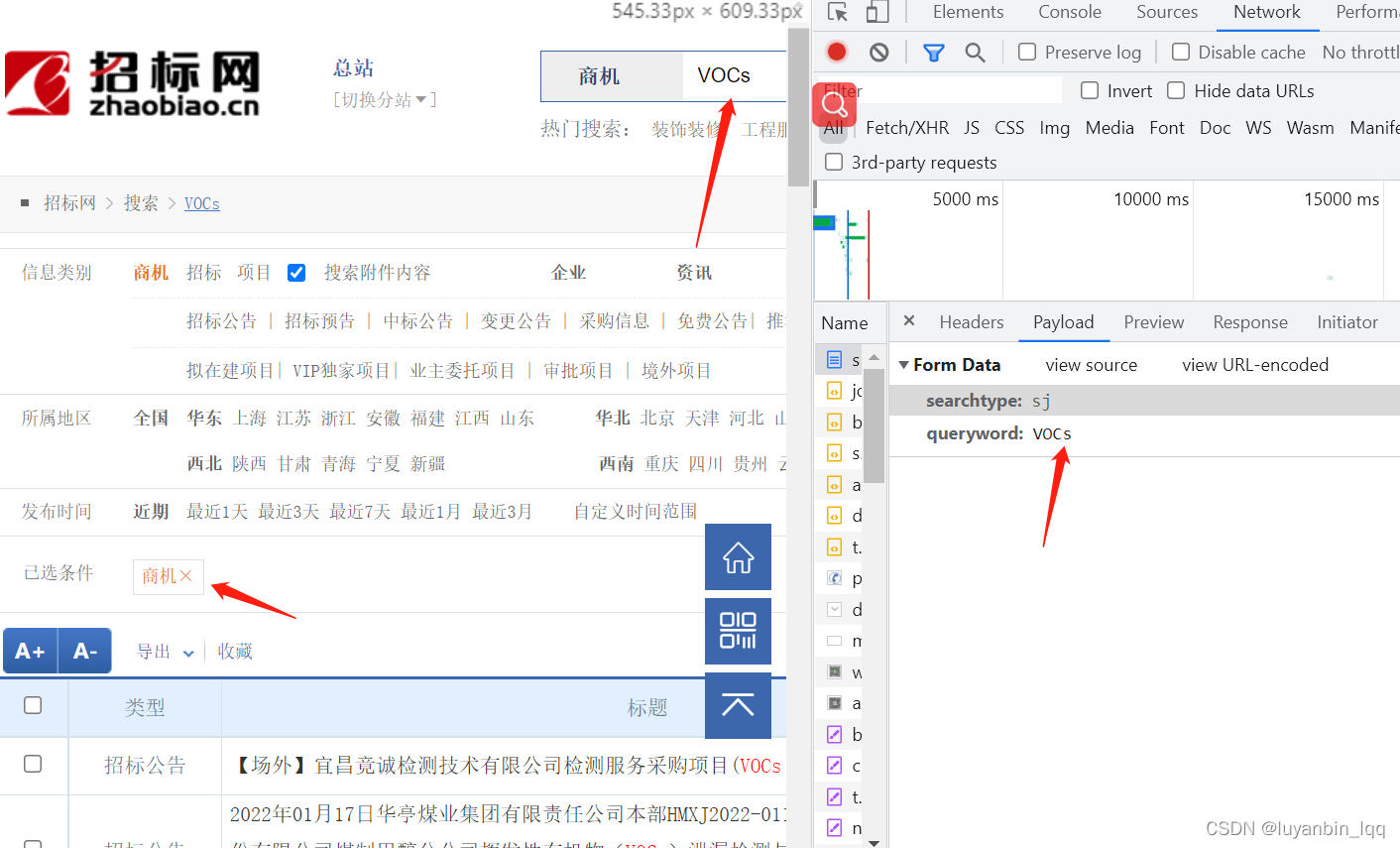Open the QR code floating button
1400x848 pixels.
[738, 631]
